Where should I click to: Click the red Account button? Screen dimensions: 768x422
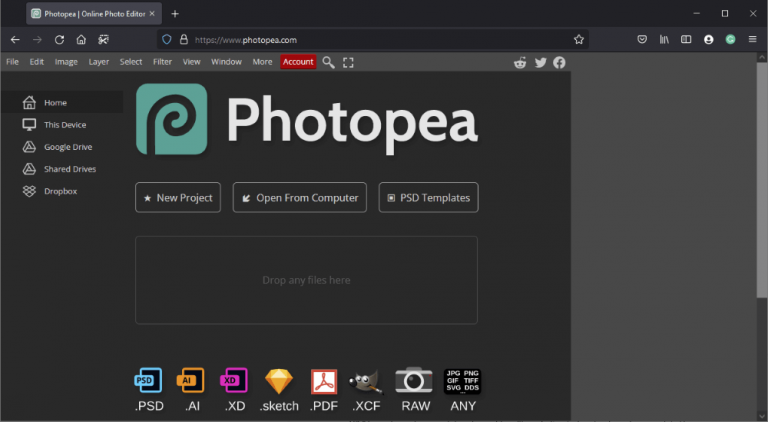tap(298, 62)
